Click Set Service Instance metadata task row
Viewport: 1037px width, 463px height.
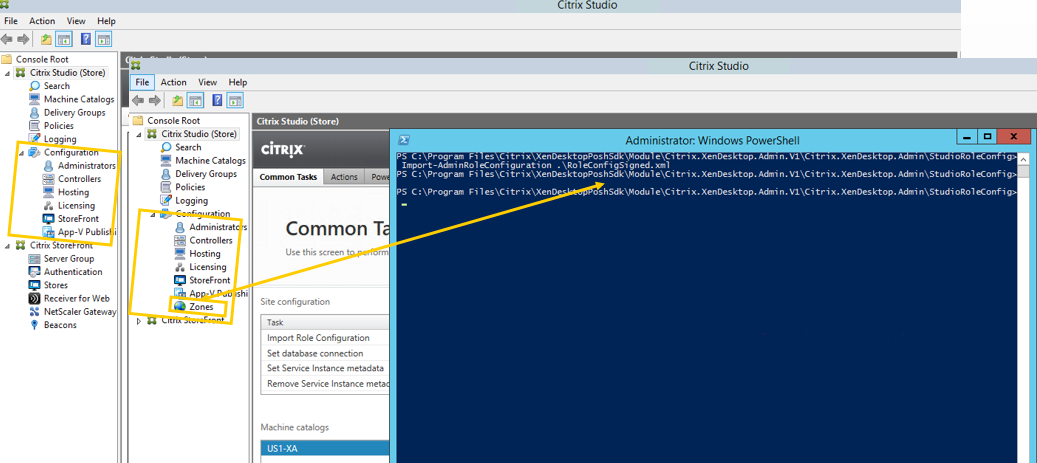point(325,368)
